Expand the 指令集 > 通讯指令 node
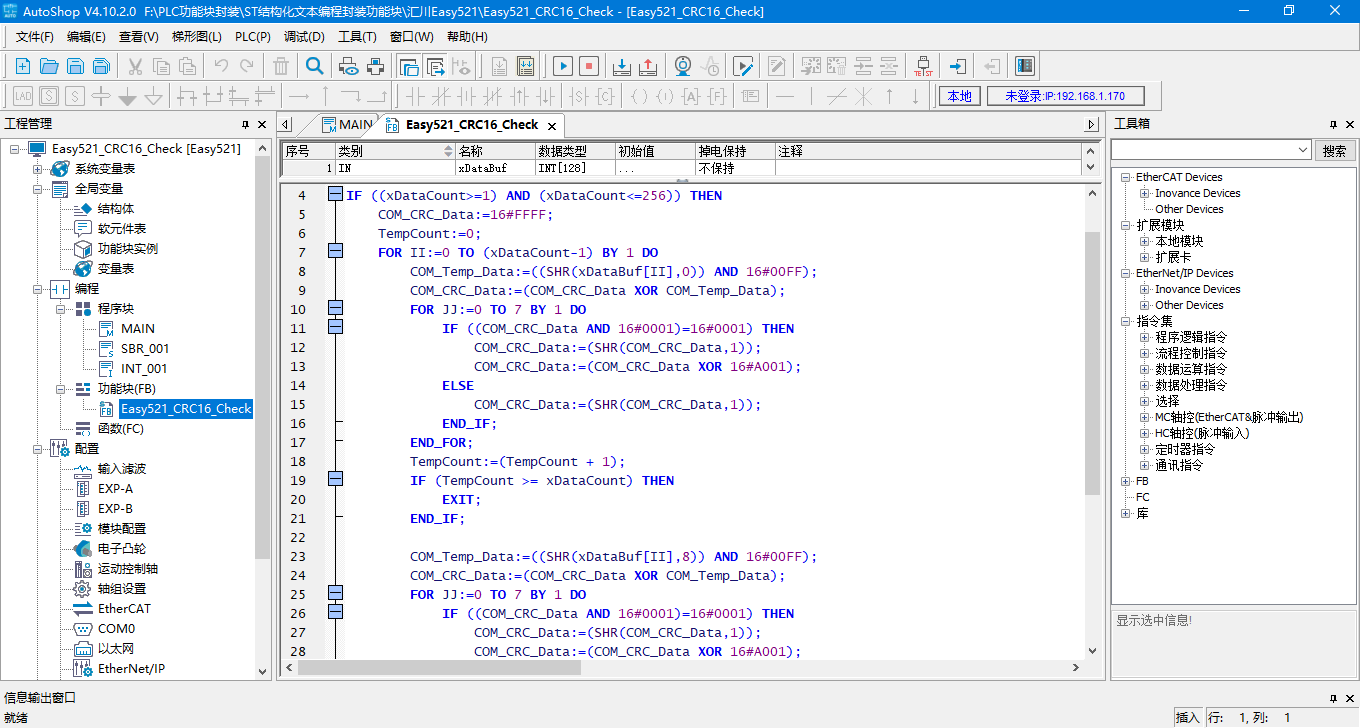Screen dimensions: 1360x728 tap(1145, 465)
